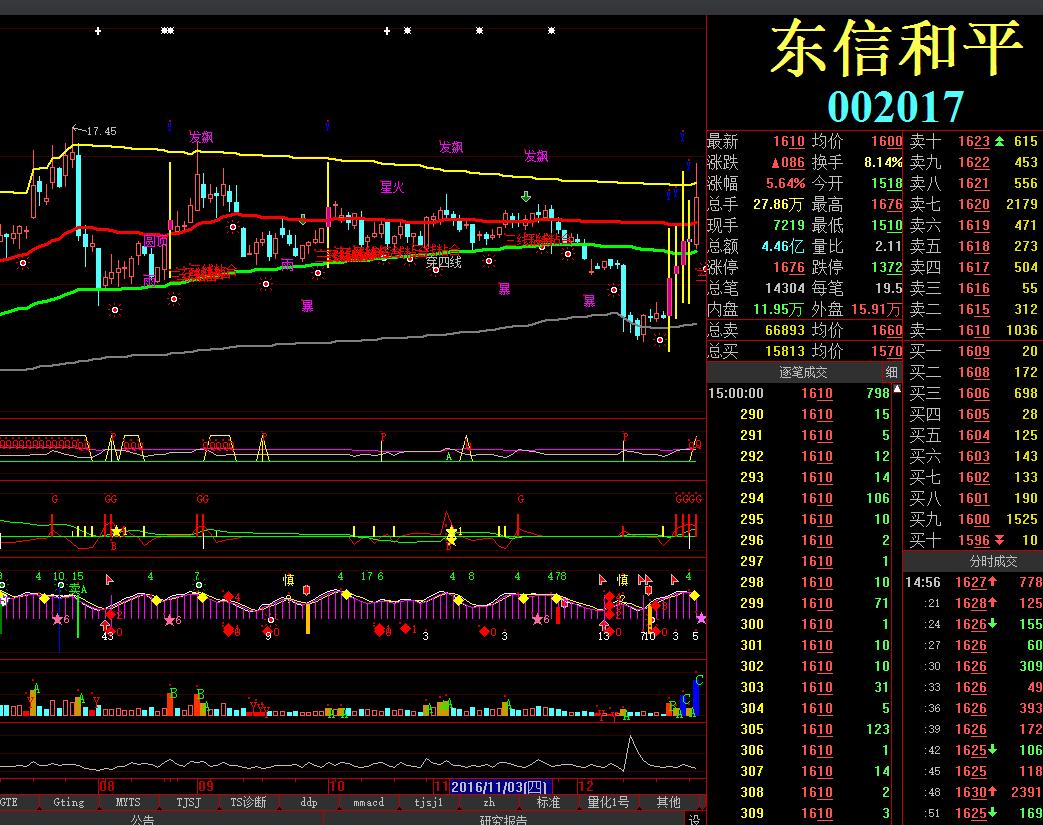Switch to the Gting indicator tab

tap(69, 802)
